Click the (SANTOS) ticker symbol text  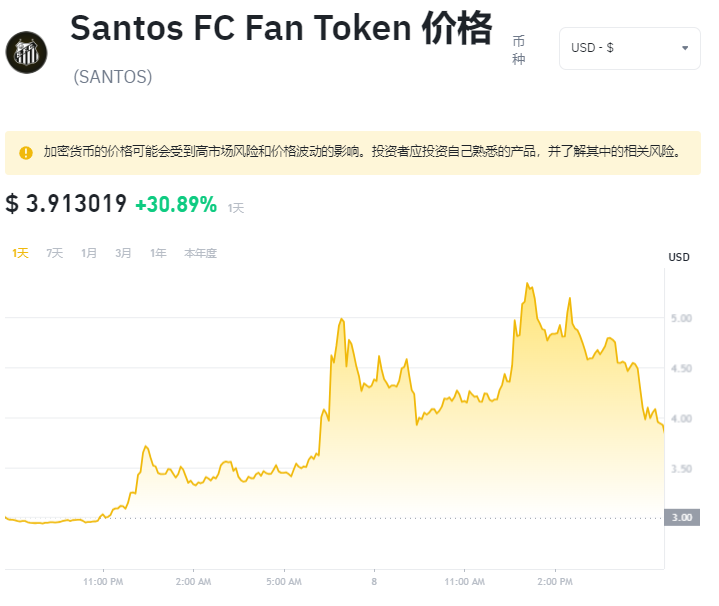click(113, 77)
